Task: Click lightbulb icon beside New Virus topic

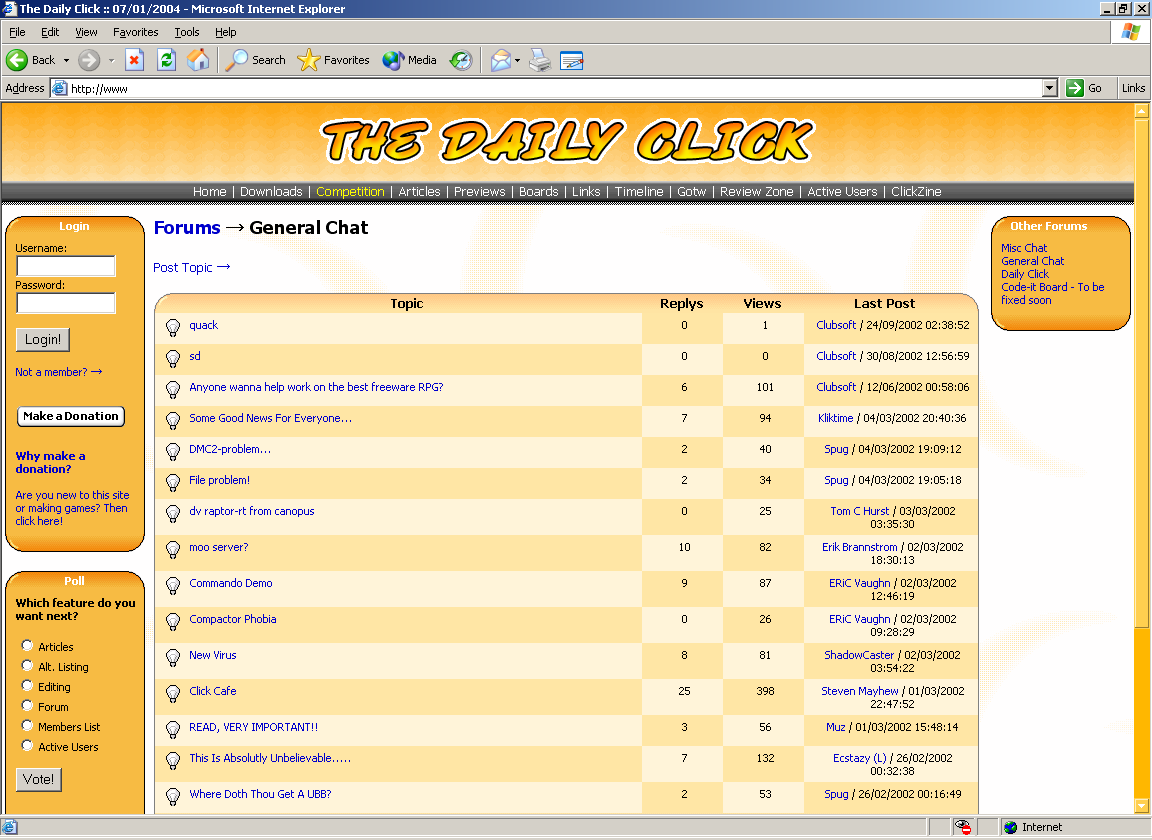Action: click(173, 658)
